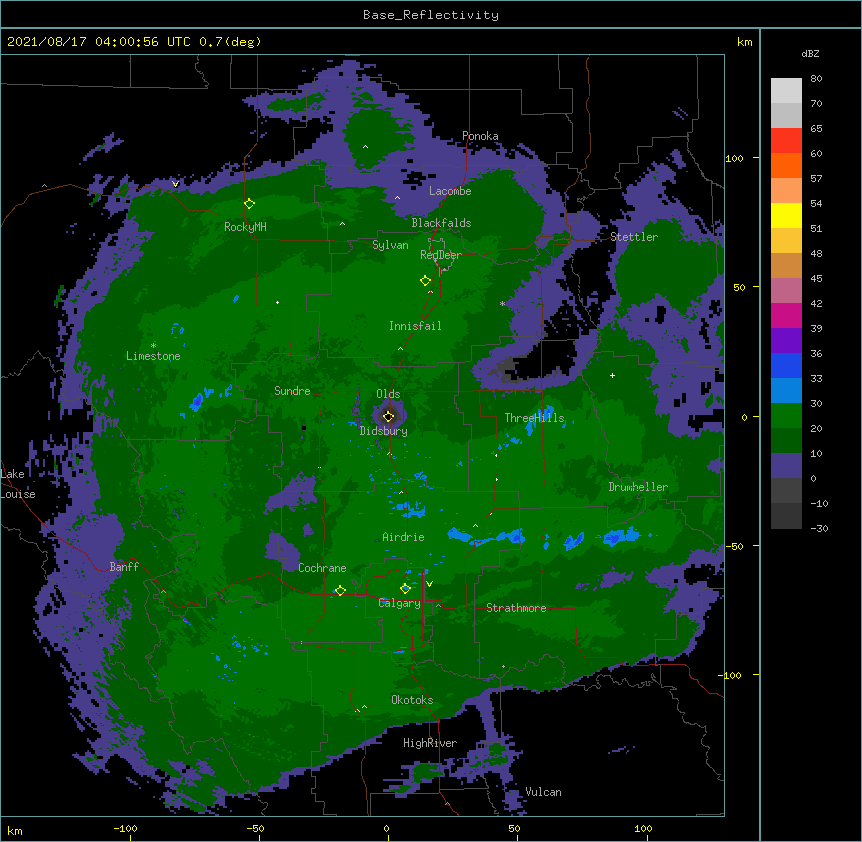Click the Stettler city label

[634, 237]
